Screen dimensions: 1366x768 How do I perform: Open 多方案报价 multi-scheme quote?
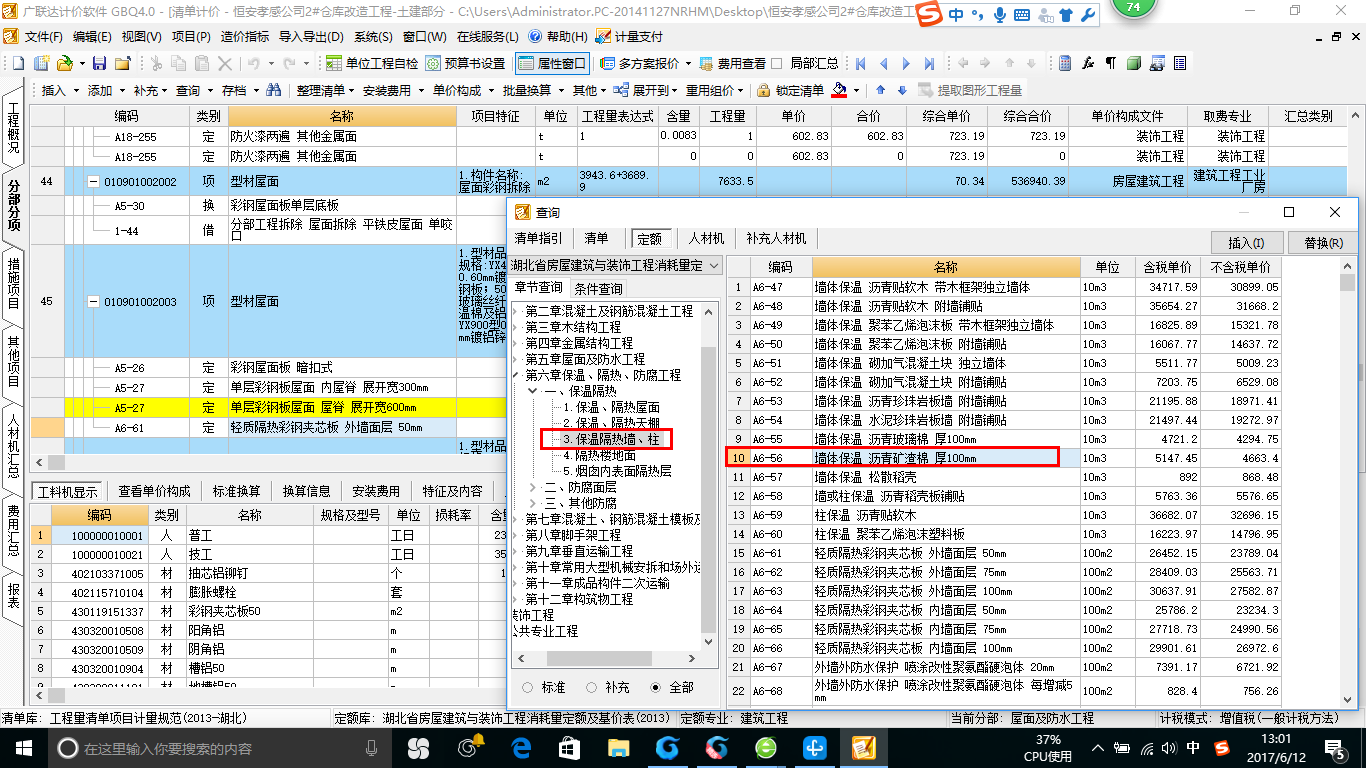click(645, 63)
